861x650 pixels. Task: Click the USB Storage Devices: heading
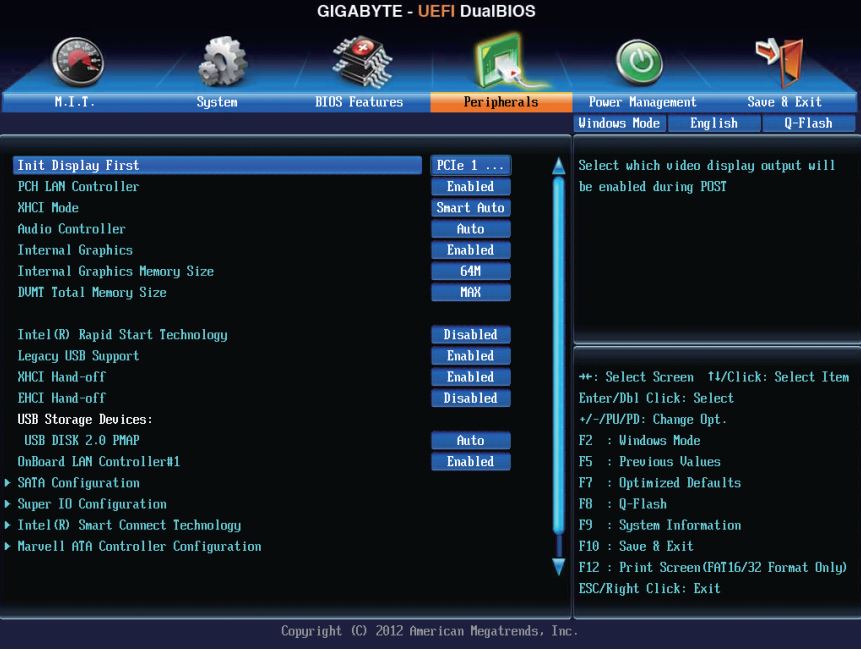click(85, 419)
